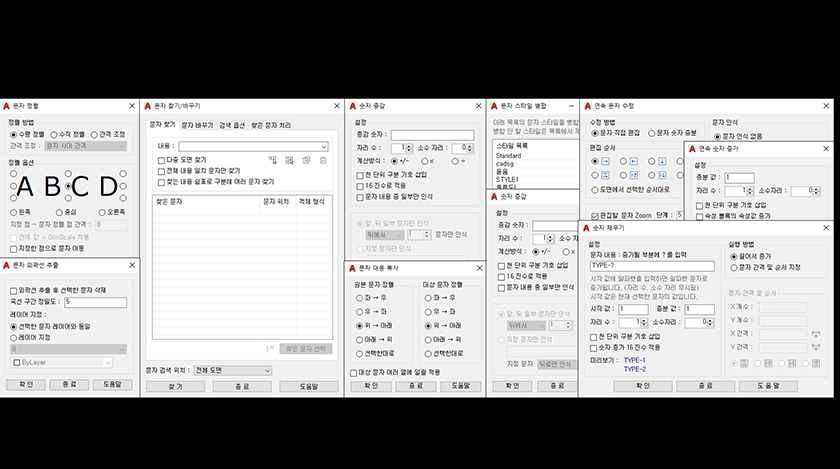
Task: Click 찾기 button in 문자 찾기/바꾸기
Action: click(x=176, y=386)
